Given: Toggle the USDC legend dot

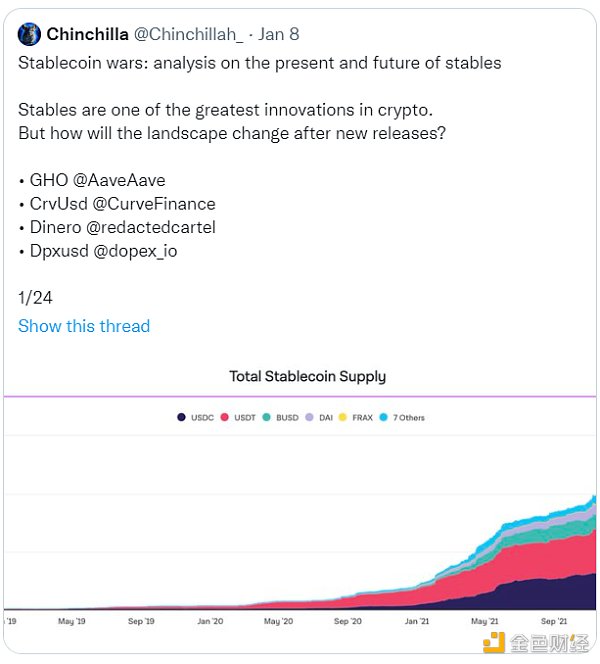Looking at the screenshot, I should pos(182,417).
